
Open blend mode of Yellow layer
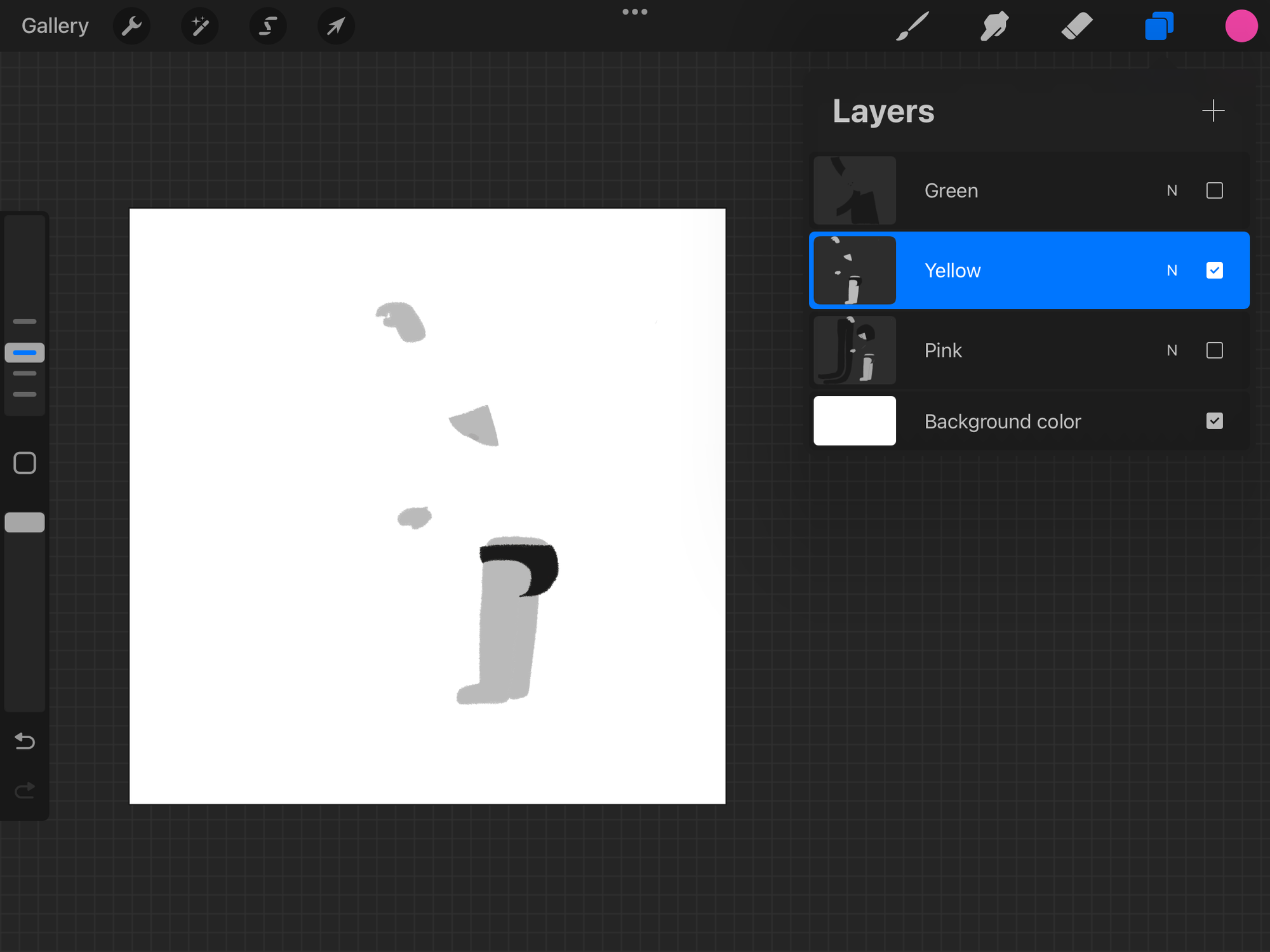click(1172, 270)
